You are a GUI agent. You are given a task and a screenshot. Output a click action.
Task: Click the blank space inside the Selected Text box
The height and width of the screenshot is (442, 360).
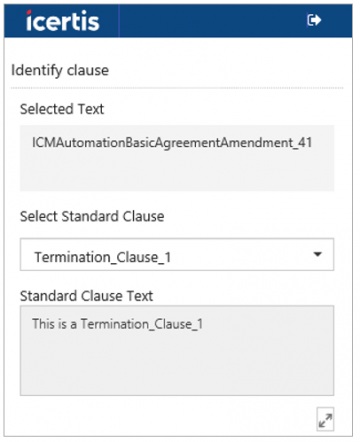pyautogui.click(x=177, y=172)
